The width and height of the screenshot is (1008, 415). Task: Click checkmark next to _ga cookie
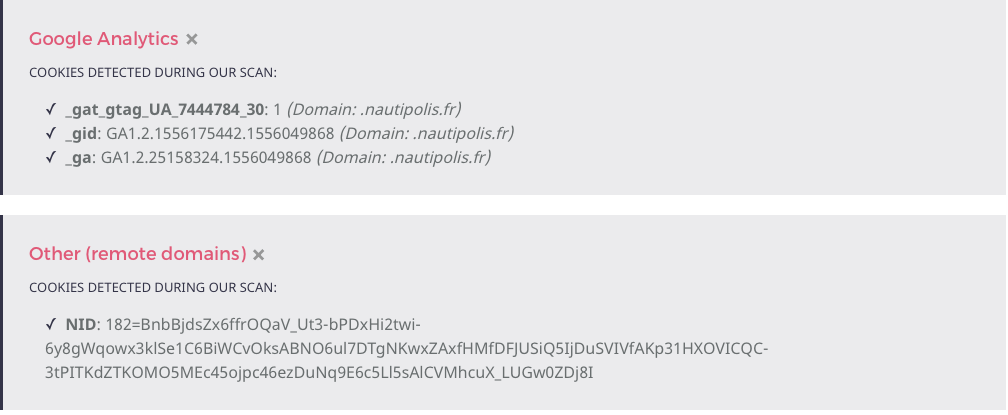pyautogui.click(x=51, y=157)
